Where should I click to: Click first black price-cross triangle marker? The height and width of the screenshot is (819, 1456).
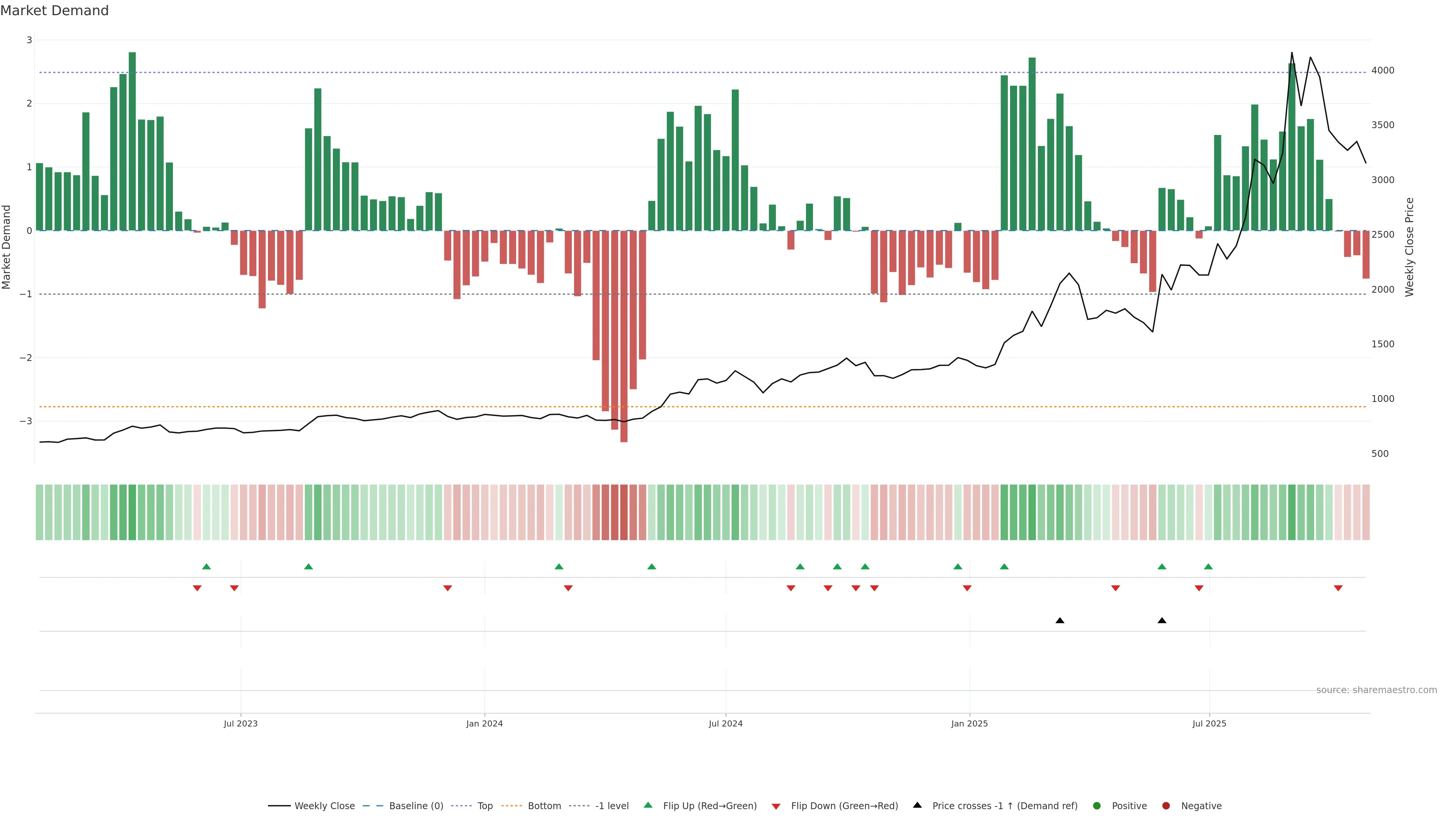click(x=1060, y=621)
